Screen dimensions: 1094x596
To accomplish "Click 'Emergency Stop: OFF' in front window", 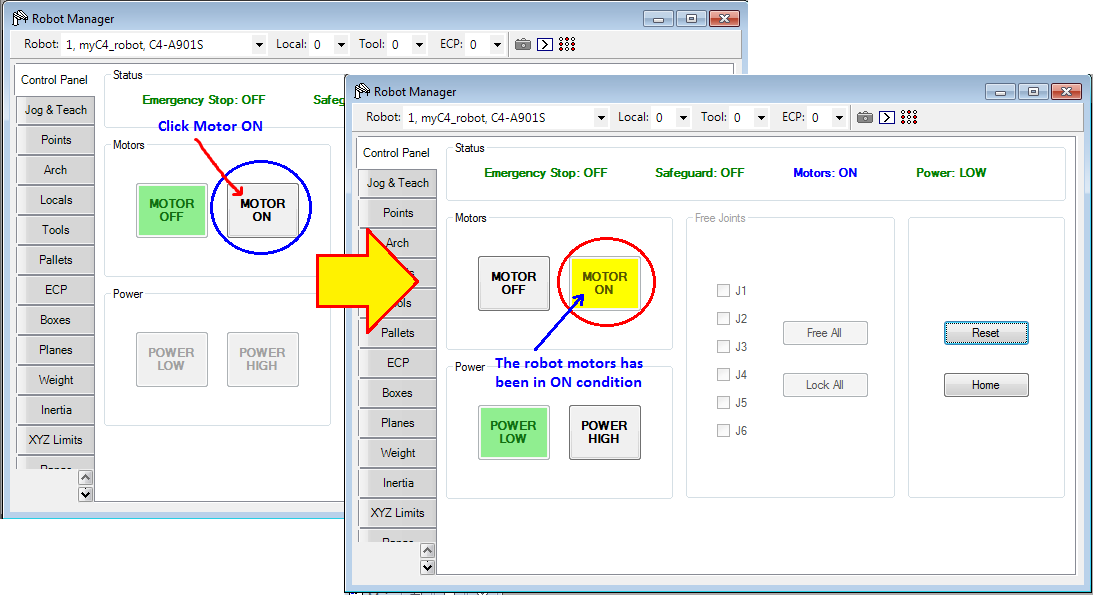I will [546, 172].
